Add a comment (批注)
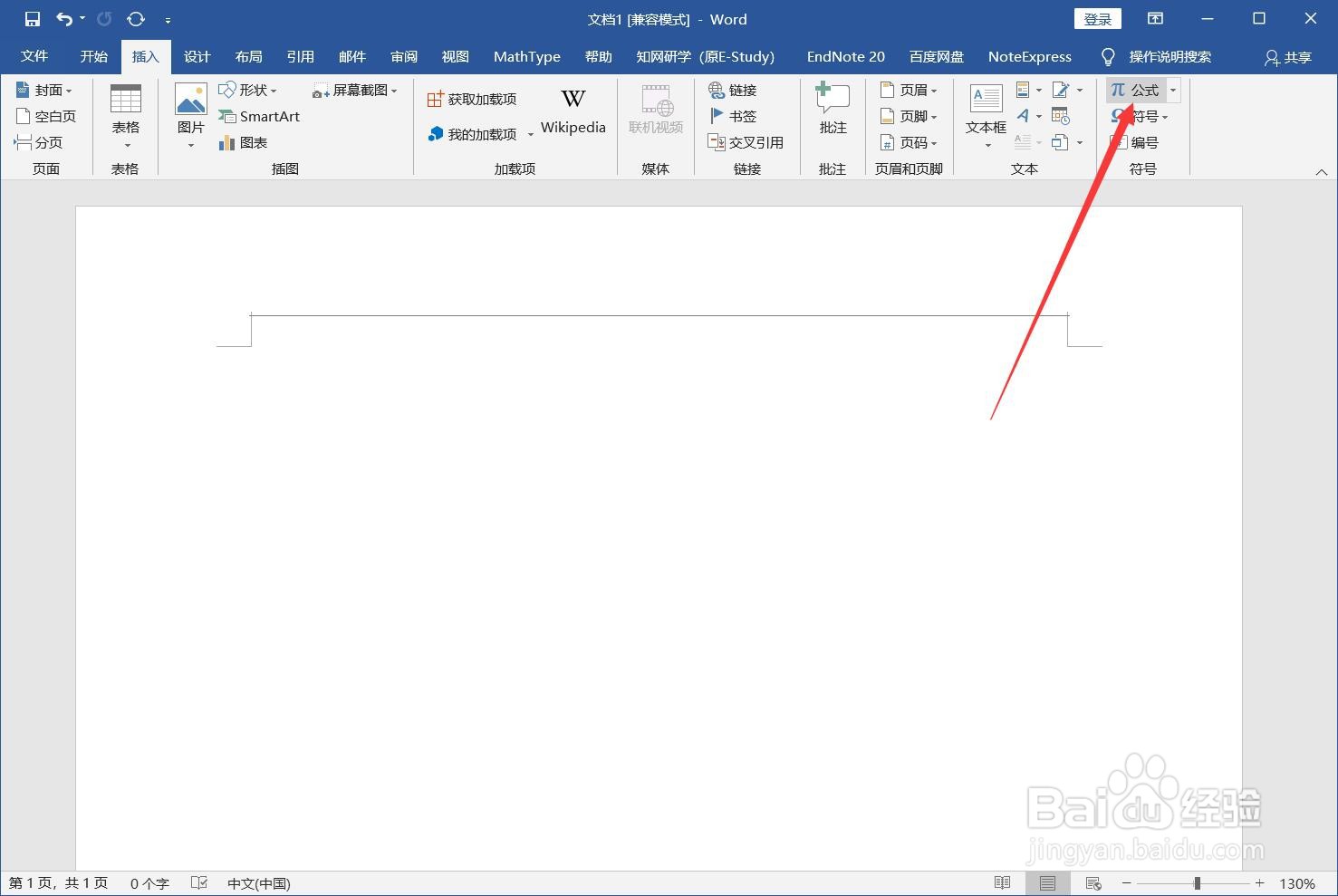Viewport: 1338px width, 896px height. (x=833, y=111)
